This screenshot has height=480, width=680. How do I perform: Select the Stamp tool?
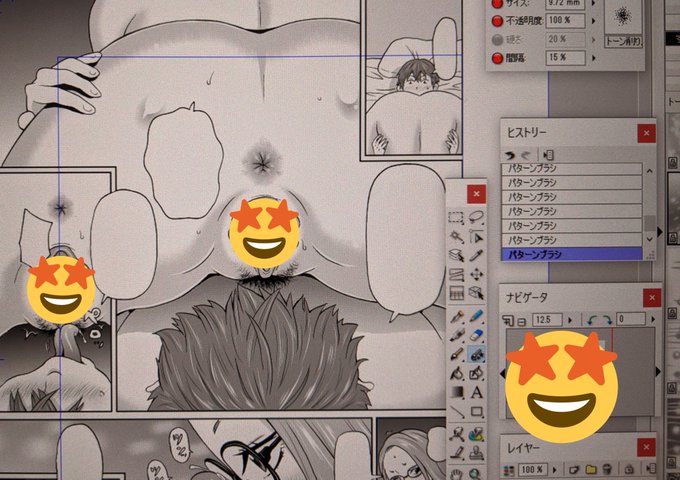476,453
